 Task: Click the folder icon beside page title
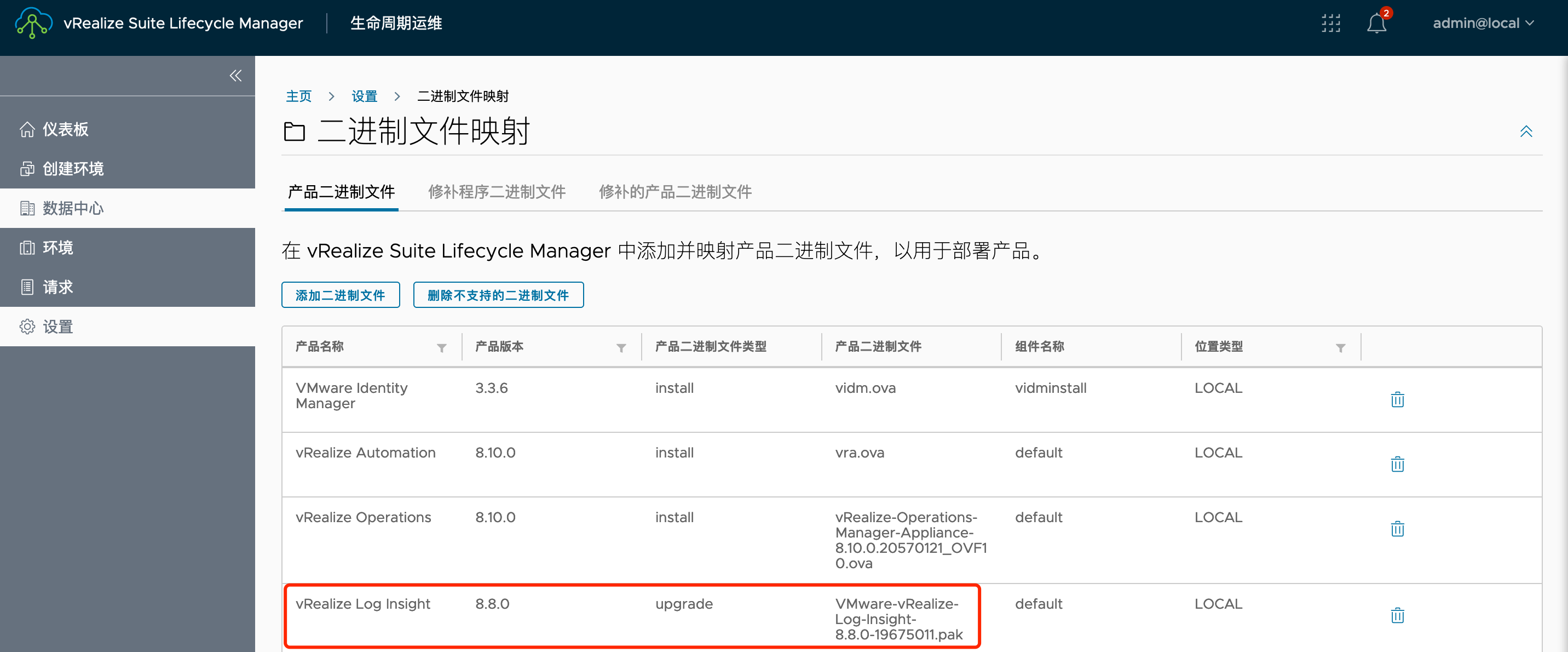[x=294, y=131]
